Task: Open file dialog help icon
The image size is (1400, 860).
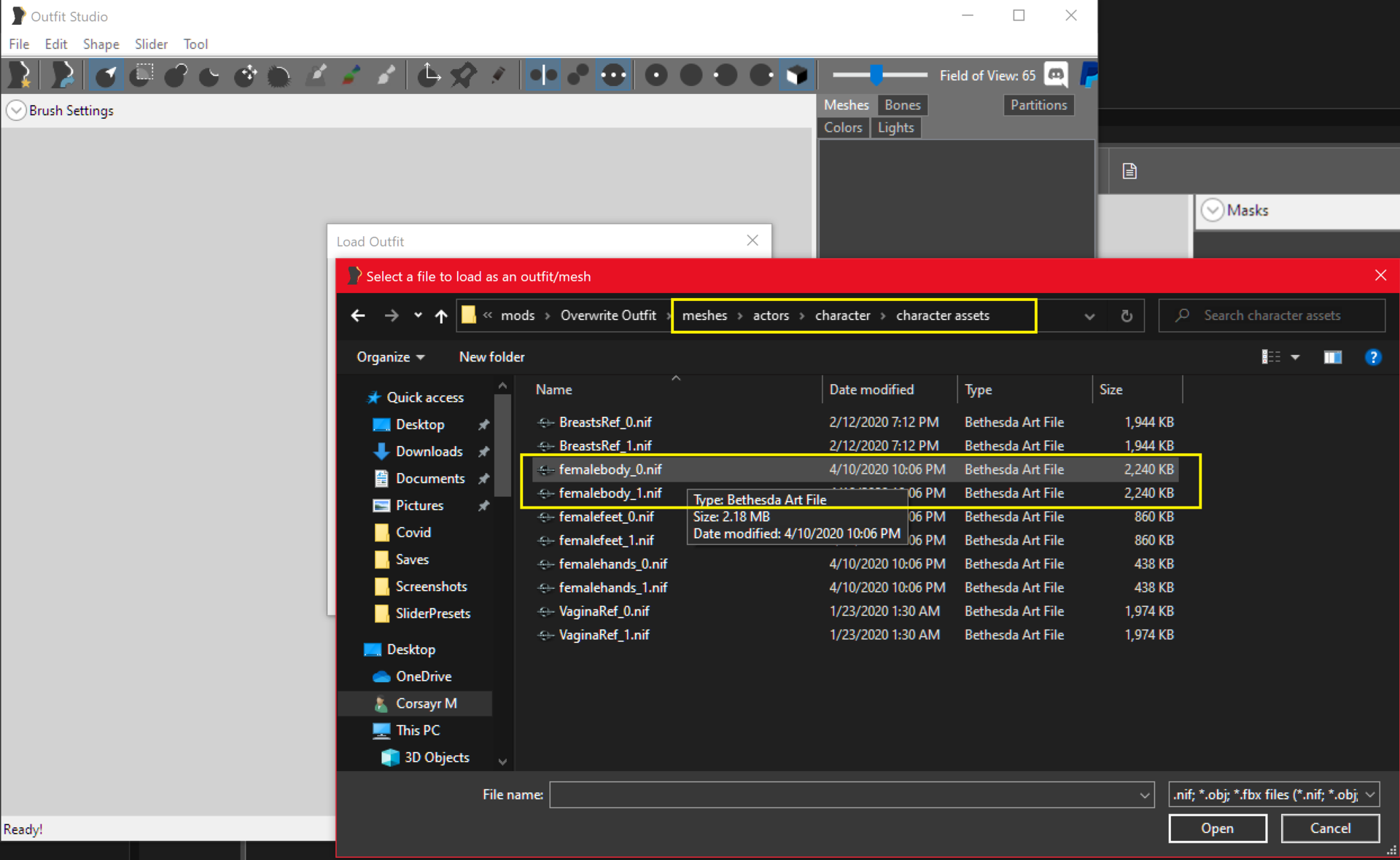Action: tap(1373, 357)
